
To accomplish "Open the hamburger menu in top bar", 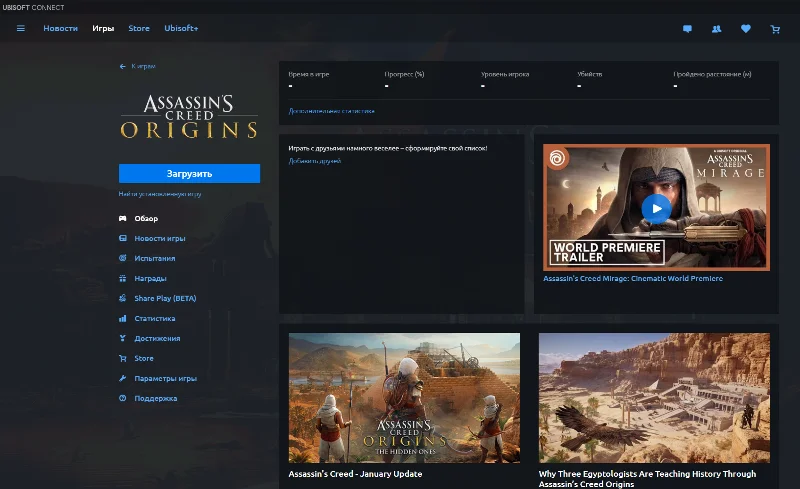I will 21,28.
